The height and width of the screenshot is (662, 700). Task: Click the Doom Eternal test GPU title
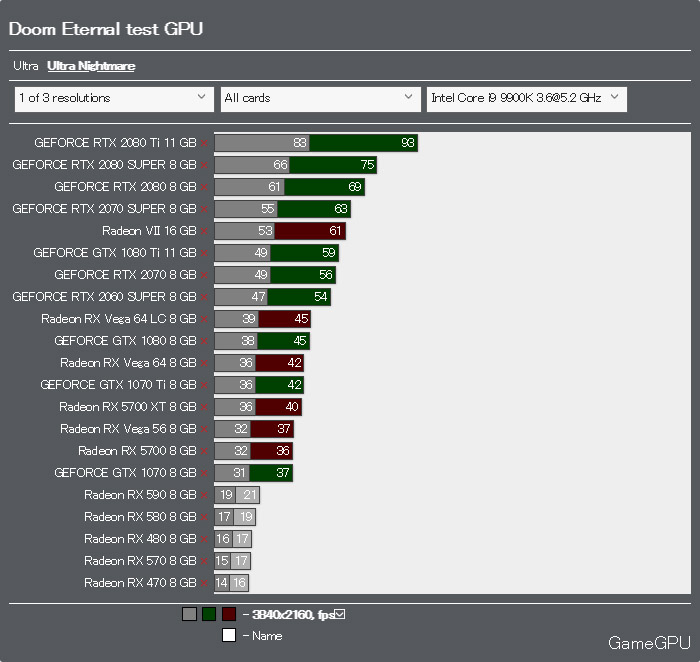click(x=106, y=29)
